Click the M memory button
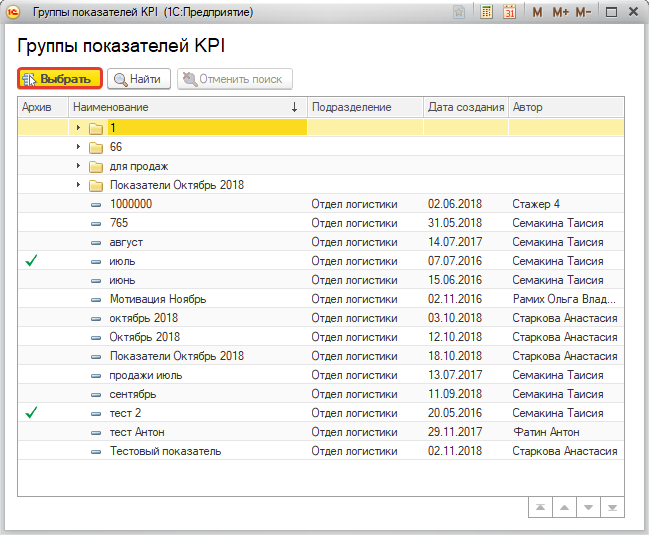 click(537, 12)
